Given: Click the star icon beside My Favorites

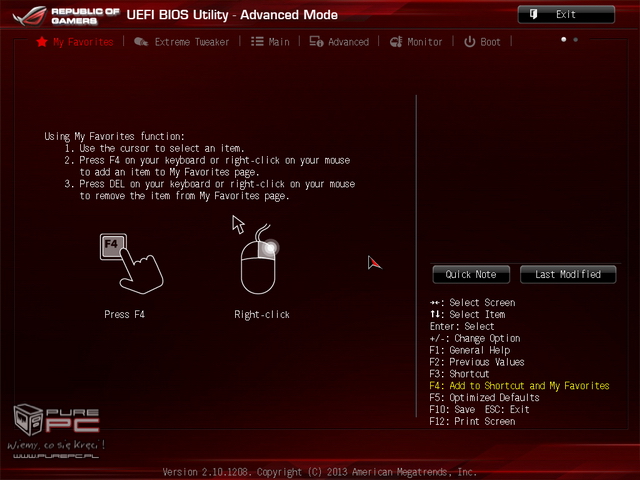Looking at the screenshot, I should pyautogui.click(x=42, y=42).
